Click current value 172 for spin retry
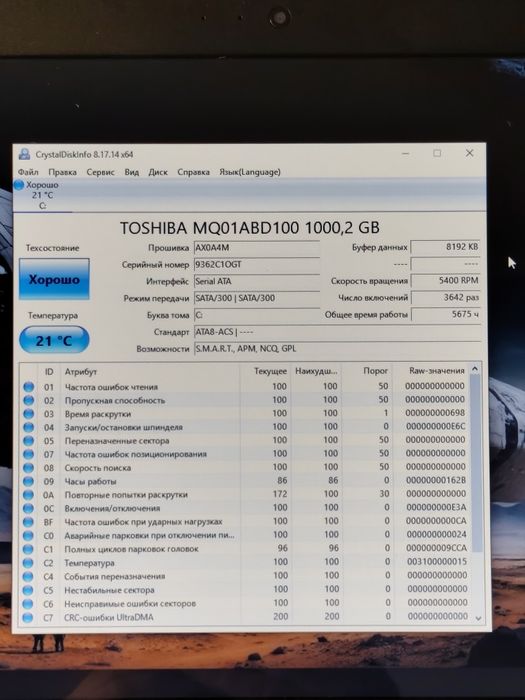The height and width of the screenshot is (700, 525). click(x=279, y=494)
